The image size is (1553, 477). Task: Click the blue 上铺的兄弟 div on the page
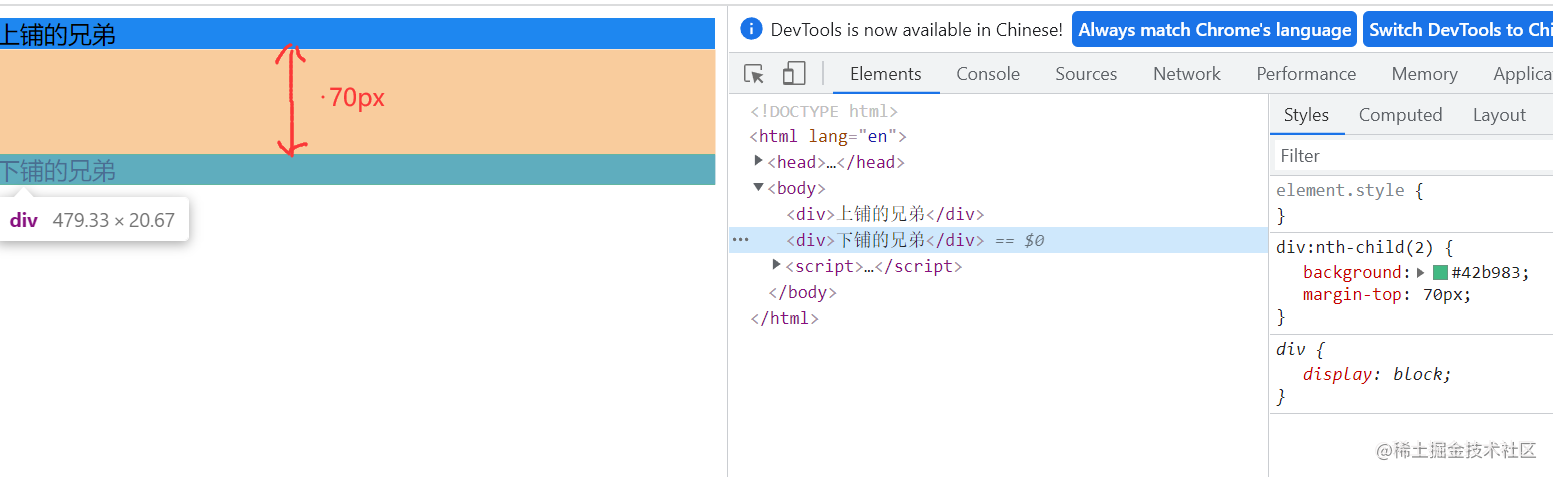tap(357, 34)
